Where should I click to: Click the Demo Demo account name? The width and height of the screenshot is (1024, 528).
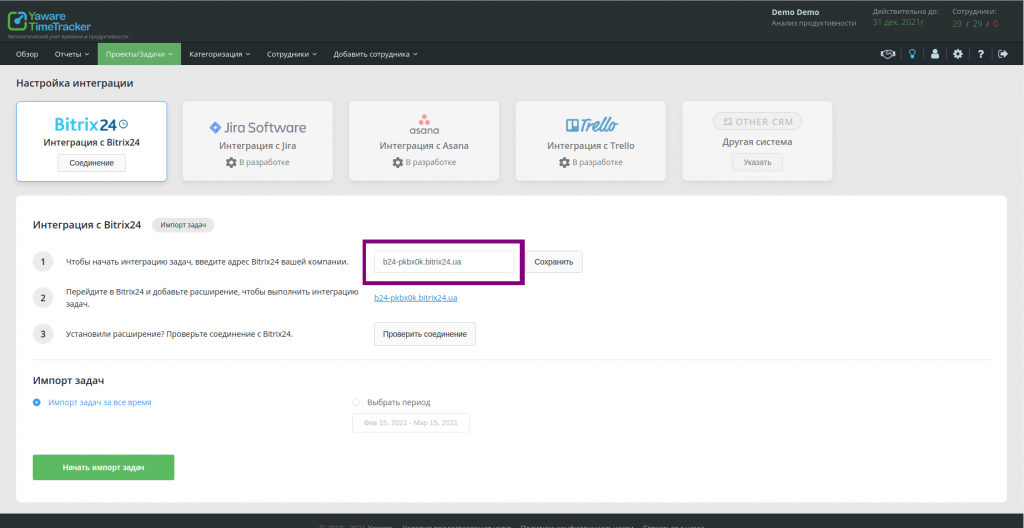coord(795,12)
